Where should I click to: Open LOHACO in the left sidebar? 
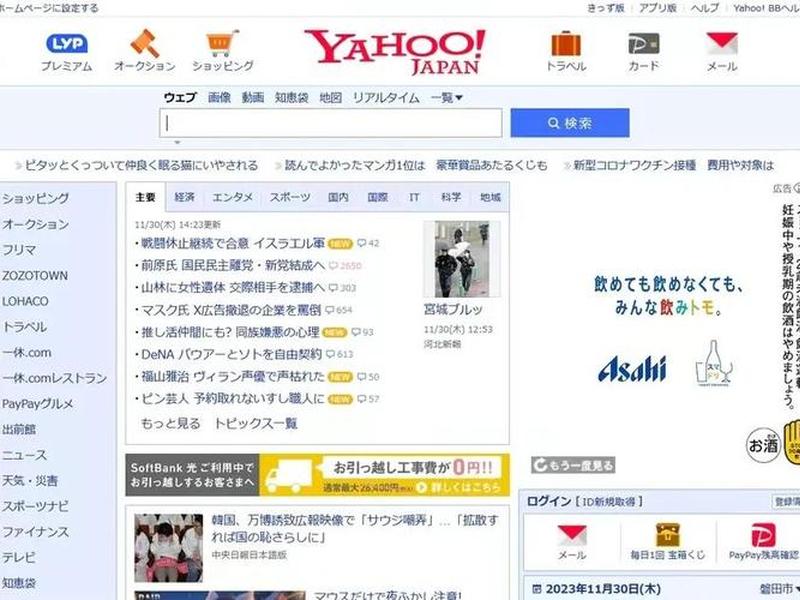click(26, 301)
